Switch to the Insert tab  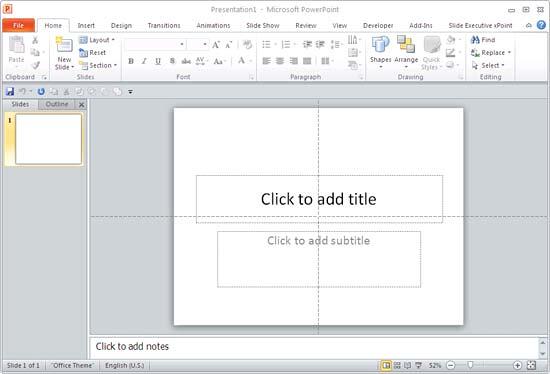(86, 26)
